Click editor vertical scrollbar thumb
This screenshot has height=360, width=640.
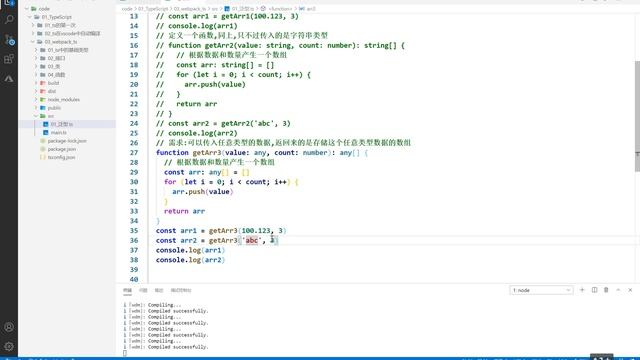click(637, 116)
